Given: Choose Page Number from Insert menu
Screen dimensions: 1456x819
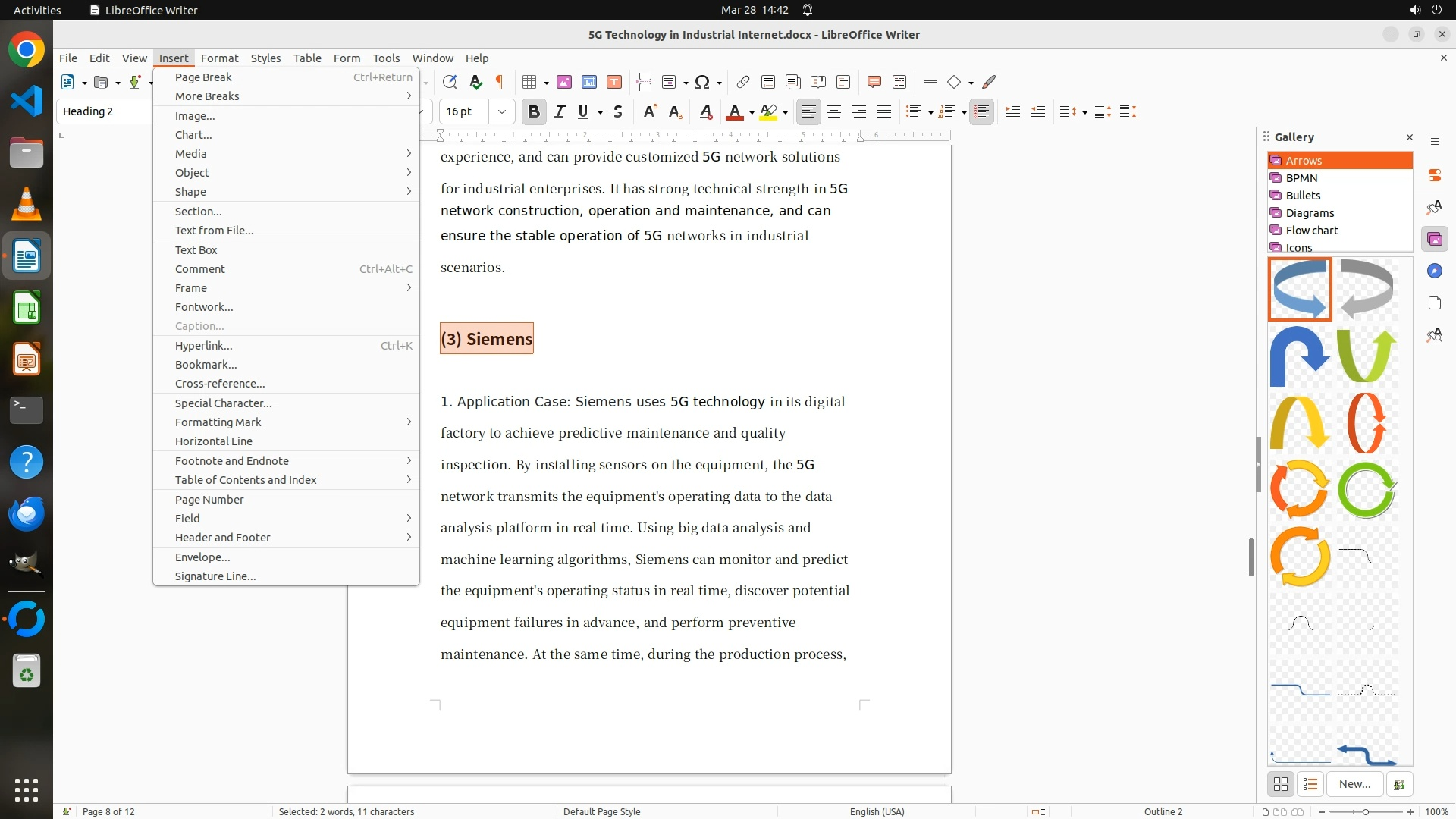Looking at the screenshot, I should click(209, 500).
